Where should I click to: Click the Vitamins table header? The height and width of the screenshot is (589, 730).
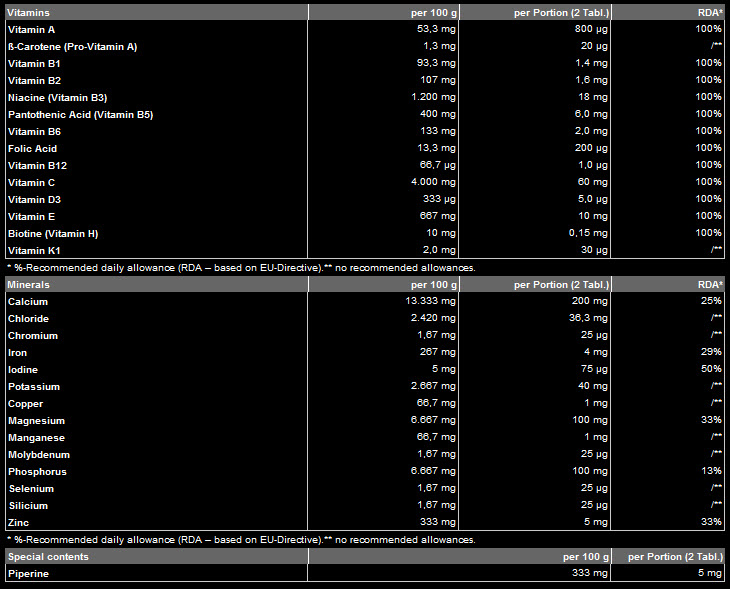28,13
